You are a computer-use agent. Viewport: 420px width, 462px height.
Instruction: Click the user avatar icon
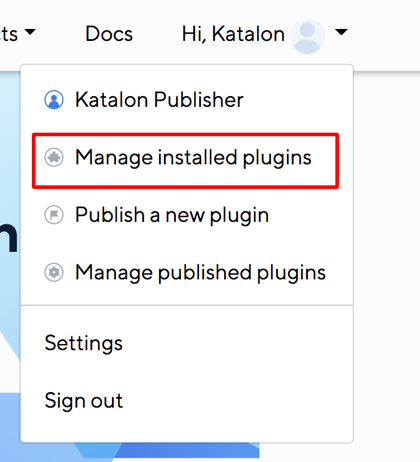coord(307,36)
